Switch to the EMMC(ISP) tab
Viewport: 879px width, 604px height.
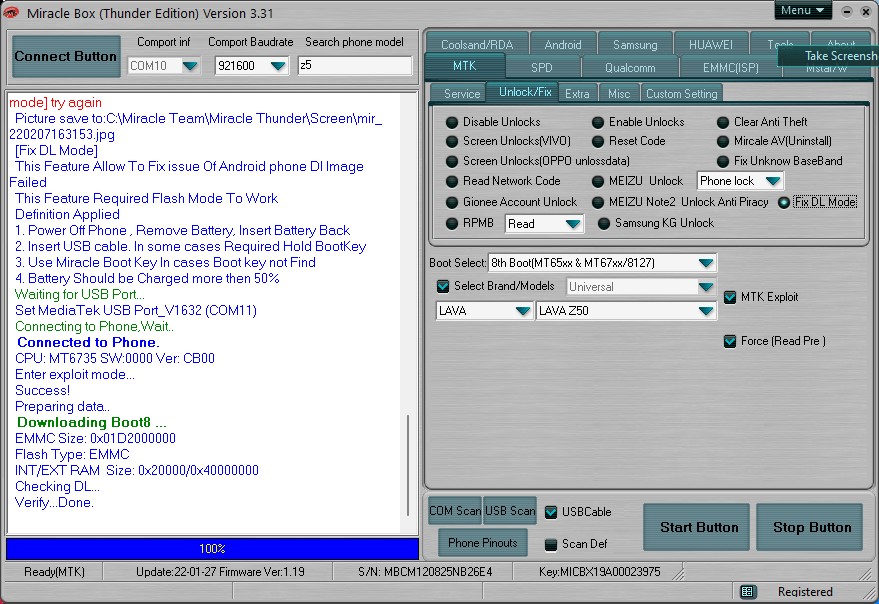pyautogui.click(x=730, y=68)
